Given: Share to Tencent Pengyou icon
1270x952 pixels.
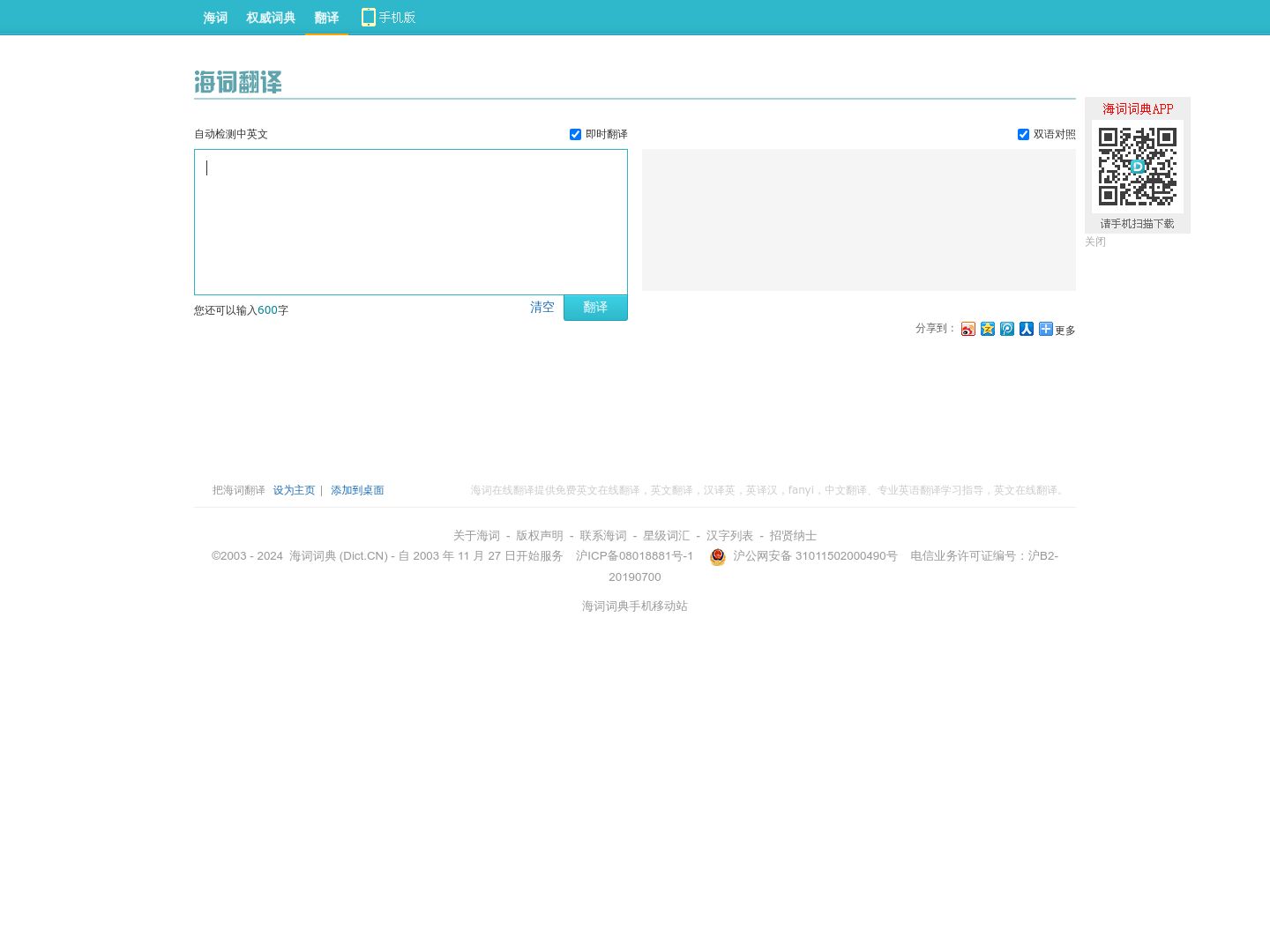Looking at the screenshot, I should (x=1007, y=329).
